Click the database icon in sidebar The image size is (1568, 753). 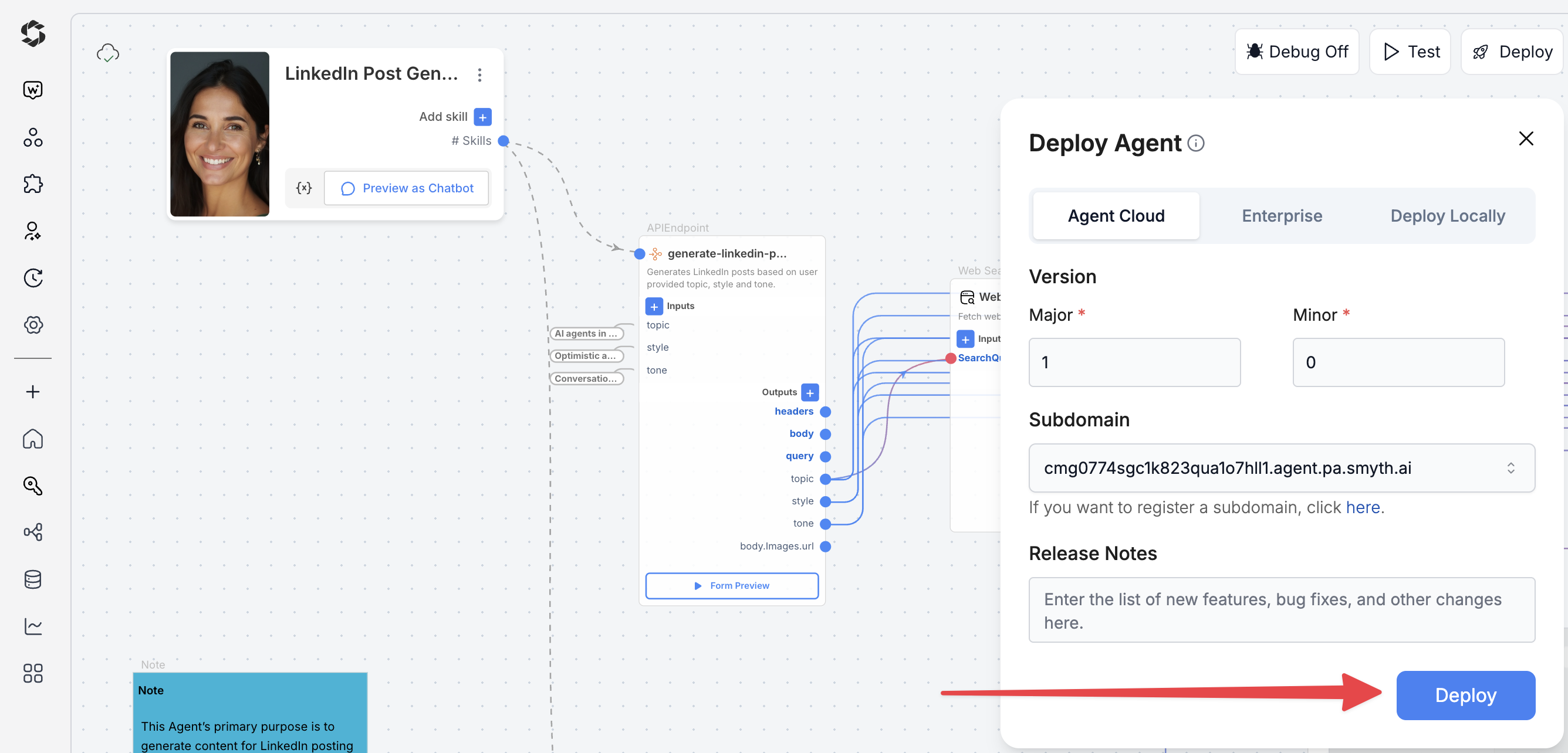(33, 579)
